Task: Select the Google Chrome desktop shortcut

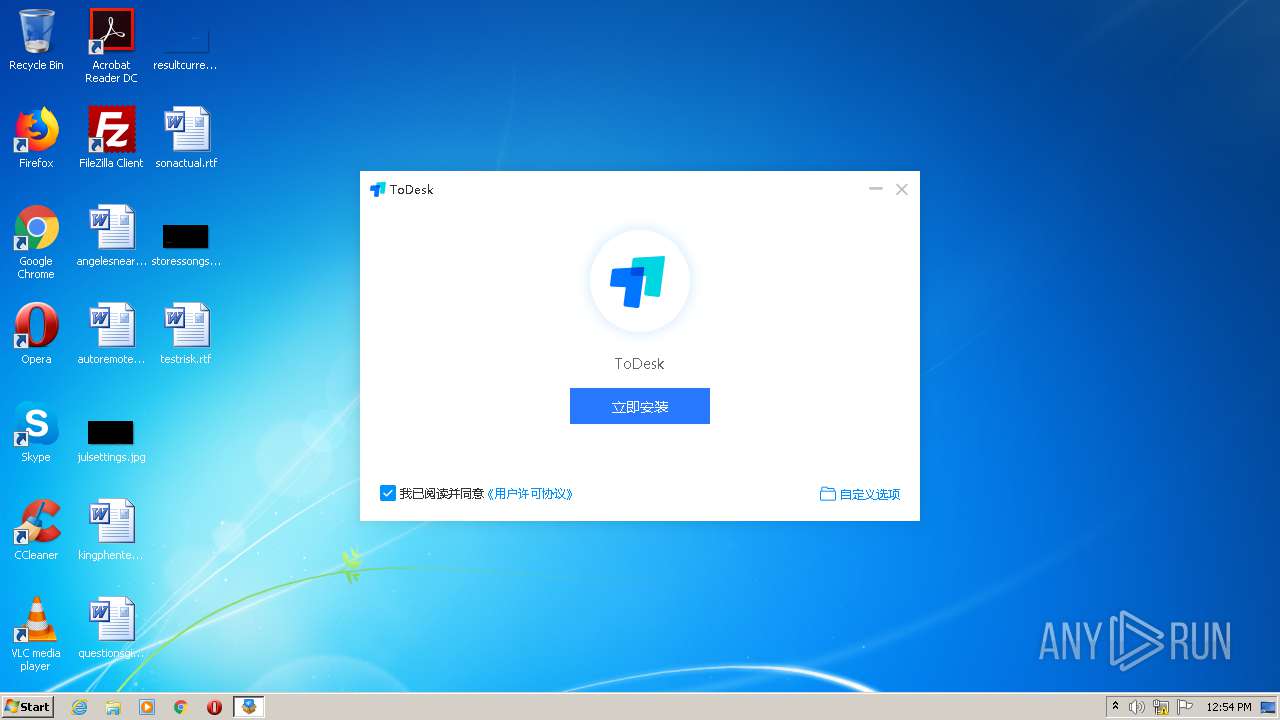Action: (36, 242)
